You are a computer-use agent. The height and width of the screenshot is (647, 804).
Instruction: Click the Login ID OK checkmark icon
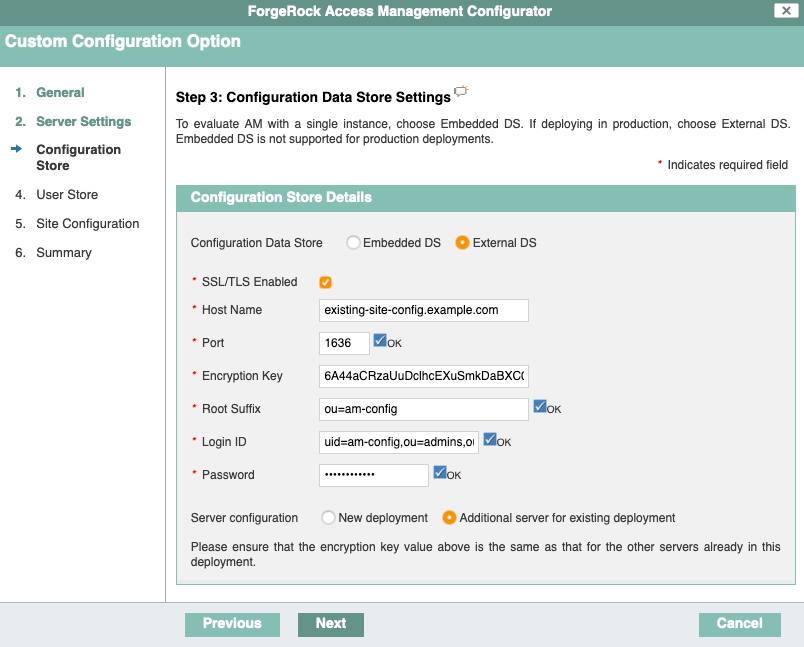click(490, 439)
